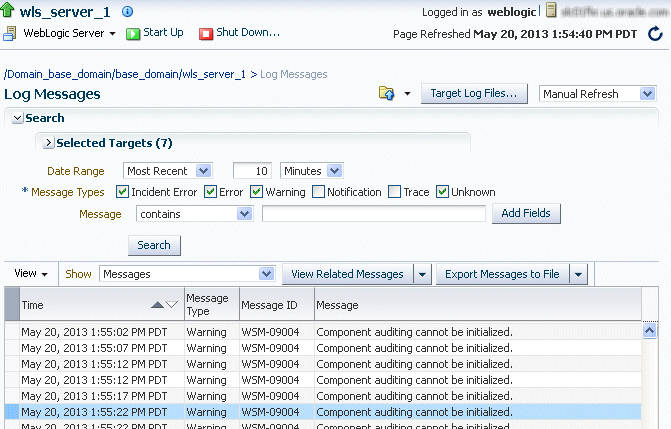
Task: Click the date range number field
Action: pos(252,171)
